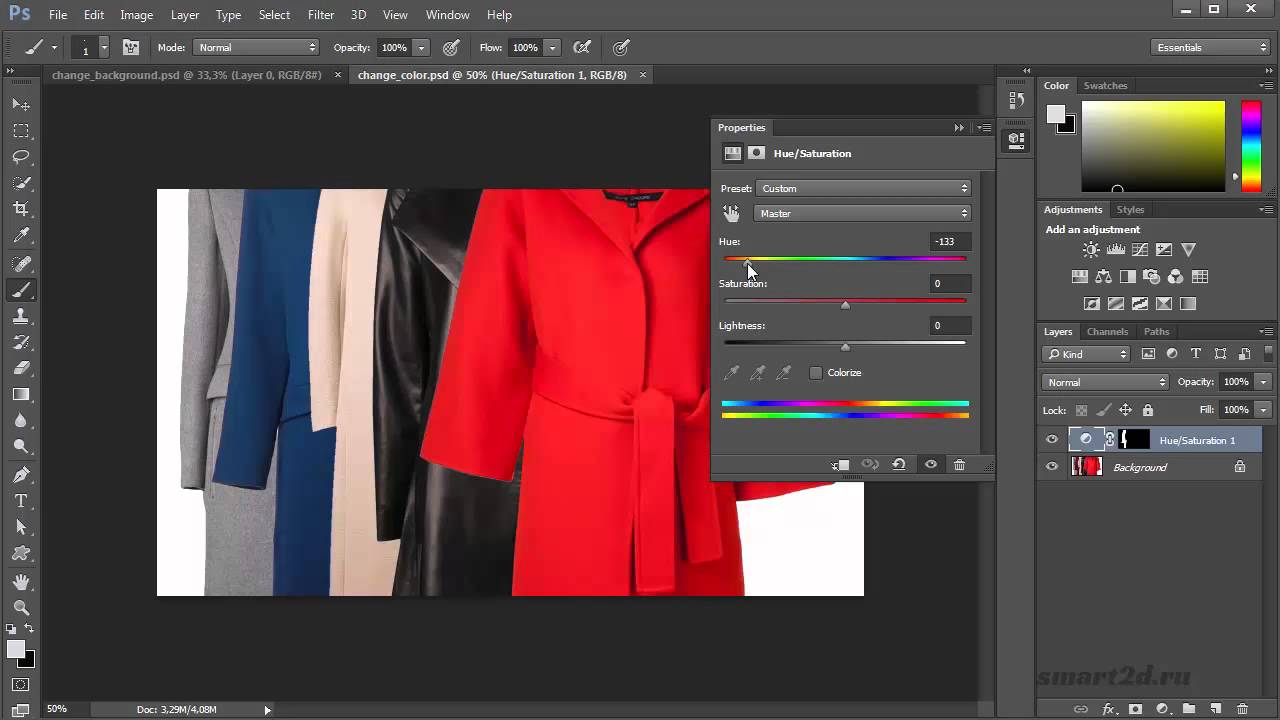Click the on-image adjustment hand tool

coord(732,213)
